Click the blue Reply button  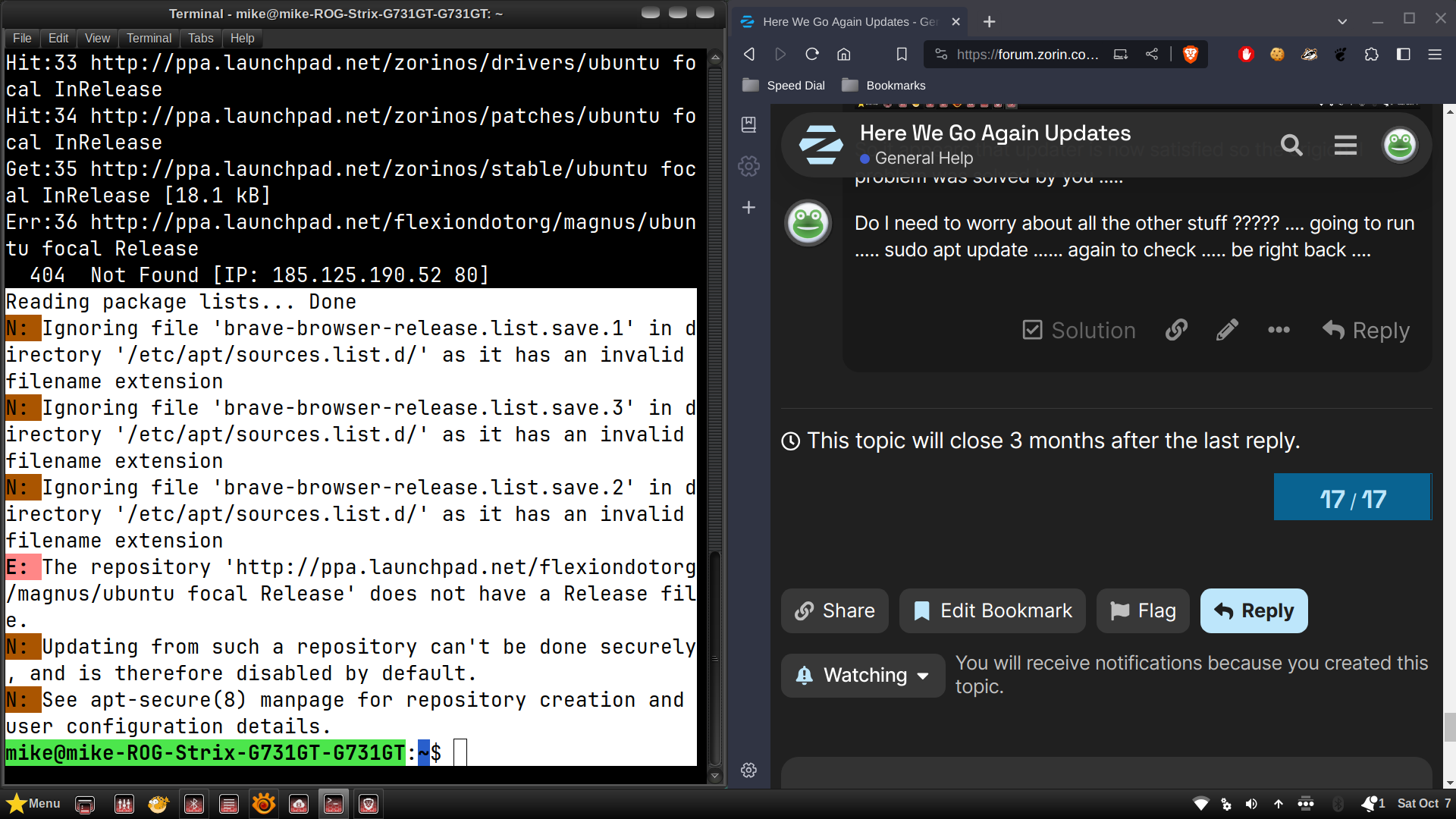[1254, 610]
